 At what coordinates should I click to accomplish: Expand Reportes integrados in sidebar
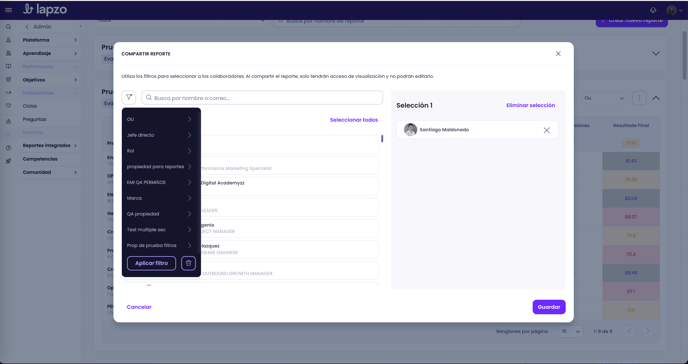[x=50, y=145]
